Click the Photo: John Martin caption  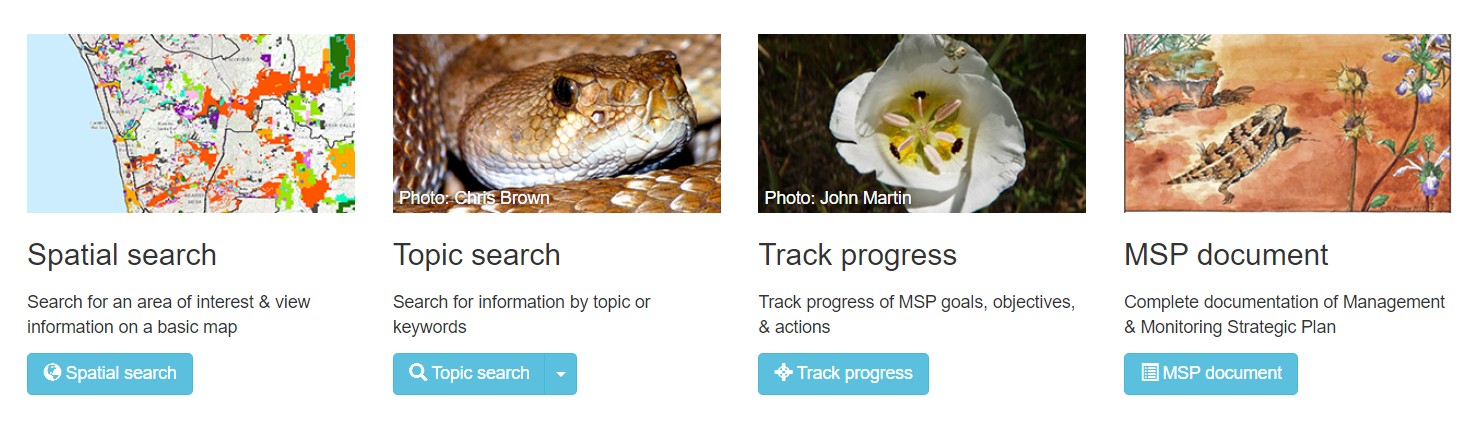[838, 198]
